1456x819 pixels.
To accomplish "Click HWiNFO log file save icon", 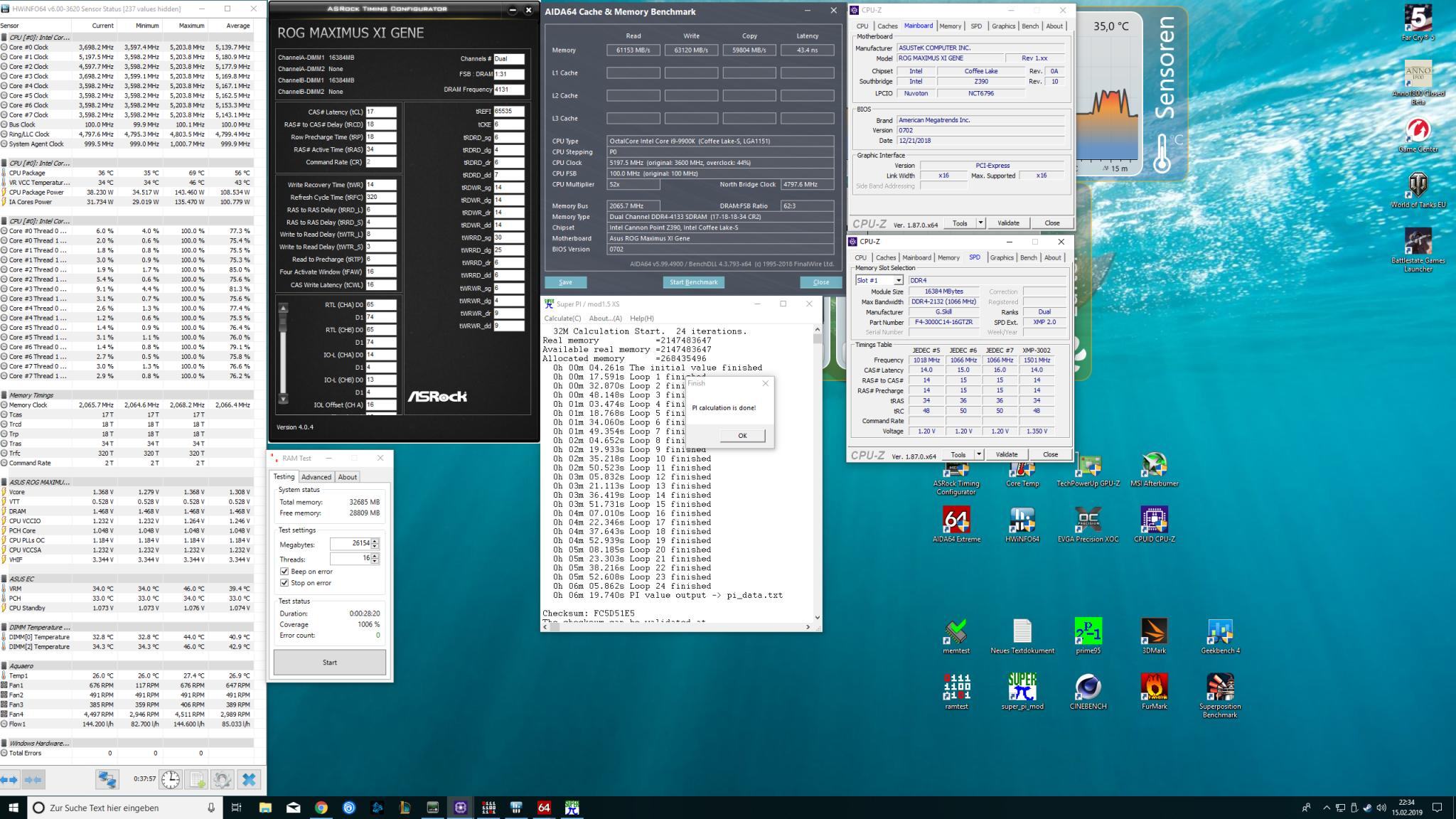I will click(x=196, y=779).
